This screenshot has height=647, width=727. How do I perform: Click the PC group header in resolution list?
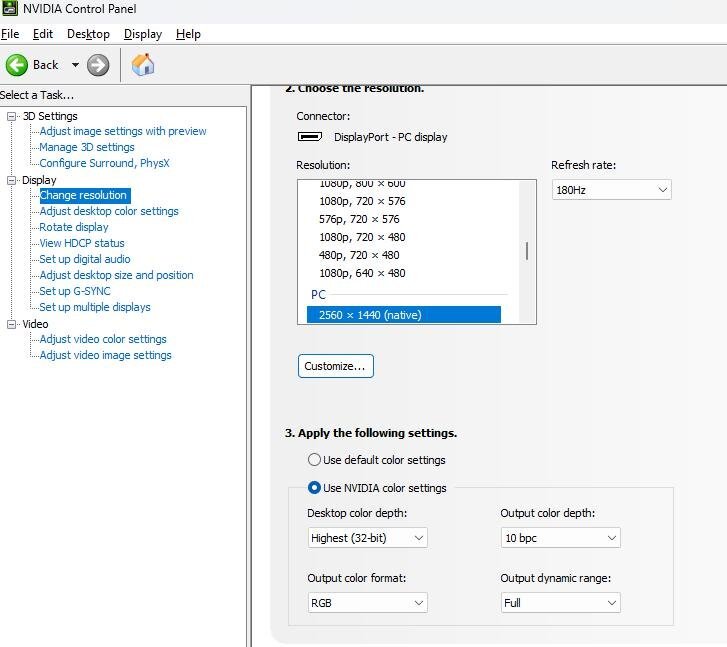[x=318, y=295]
